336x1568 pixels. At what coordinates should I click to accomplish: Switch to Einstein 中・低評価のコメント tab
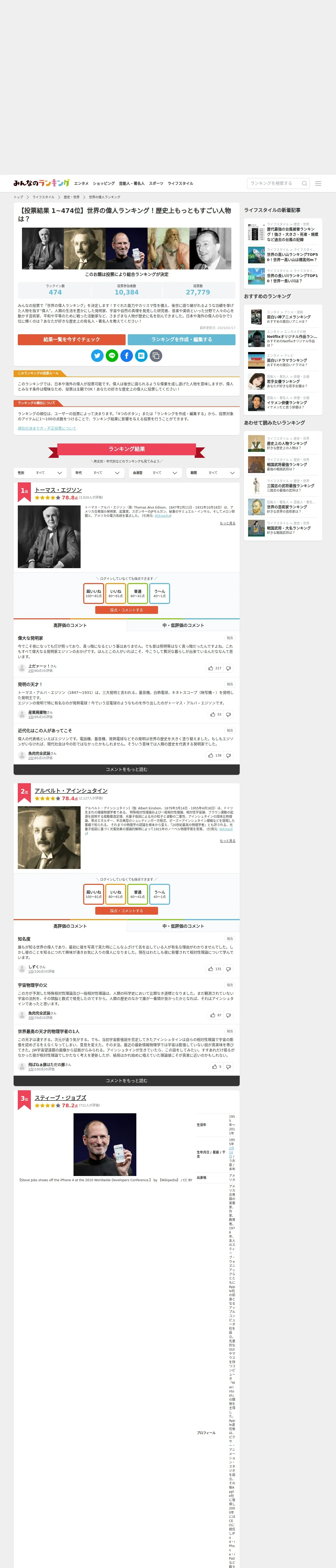(183, 926)
